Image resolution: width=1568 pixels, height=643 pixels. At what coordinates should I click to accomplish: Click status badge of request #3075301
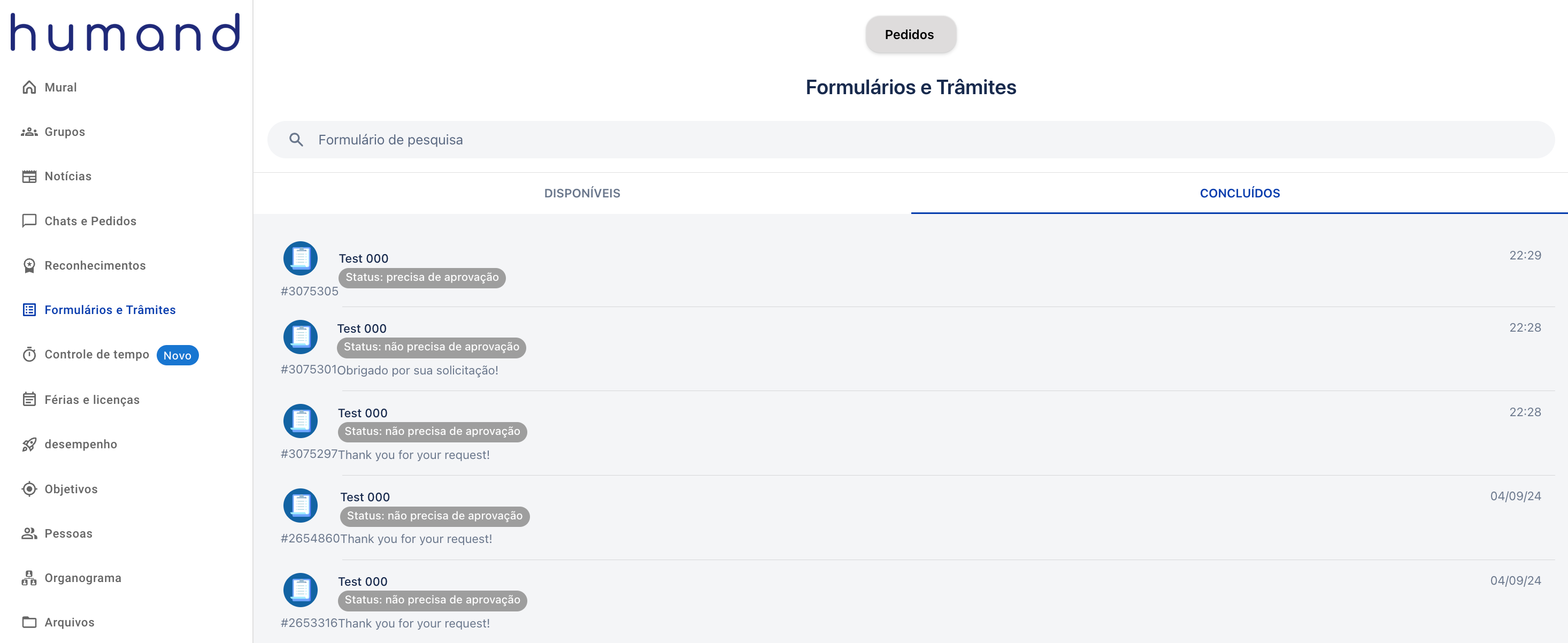pos(431,347)
